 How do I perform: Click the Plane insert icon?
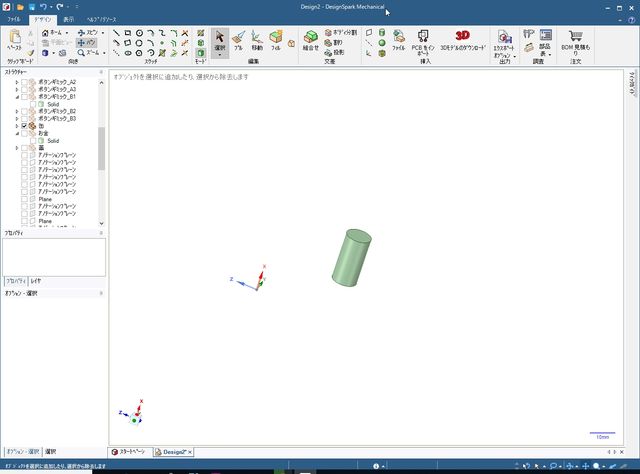point(369,33)
